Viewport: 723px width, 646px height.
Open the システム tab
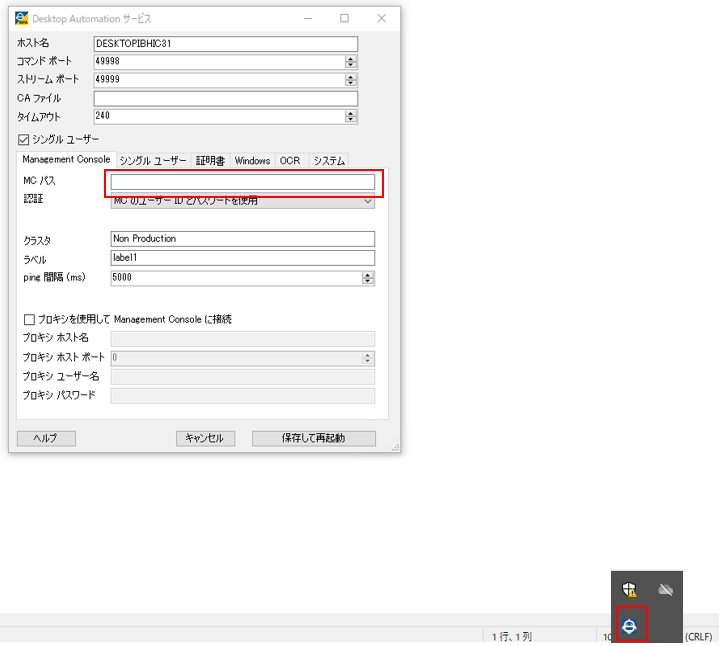coord(329,160)
